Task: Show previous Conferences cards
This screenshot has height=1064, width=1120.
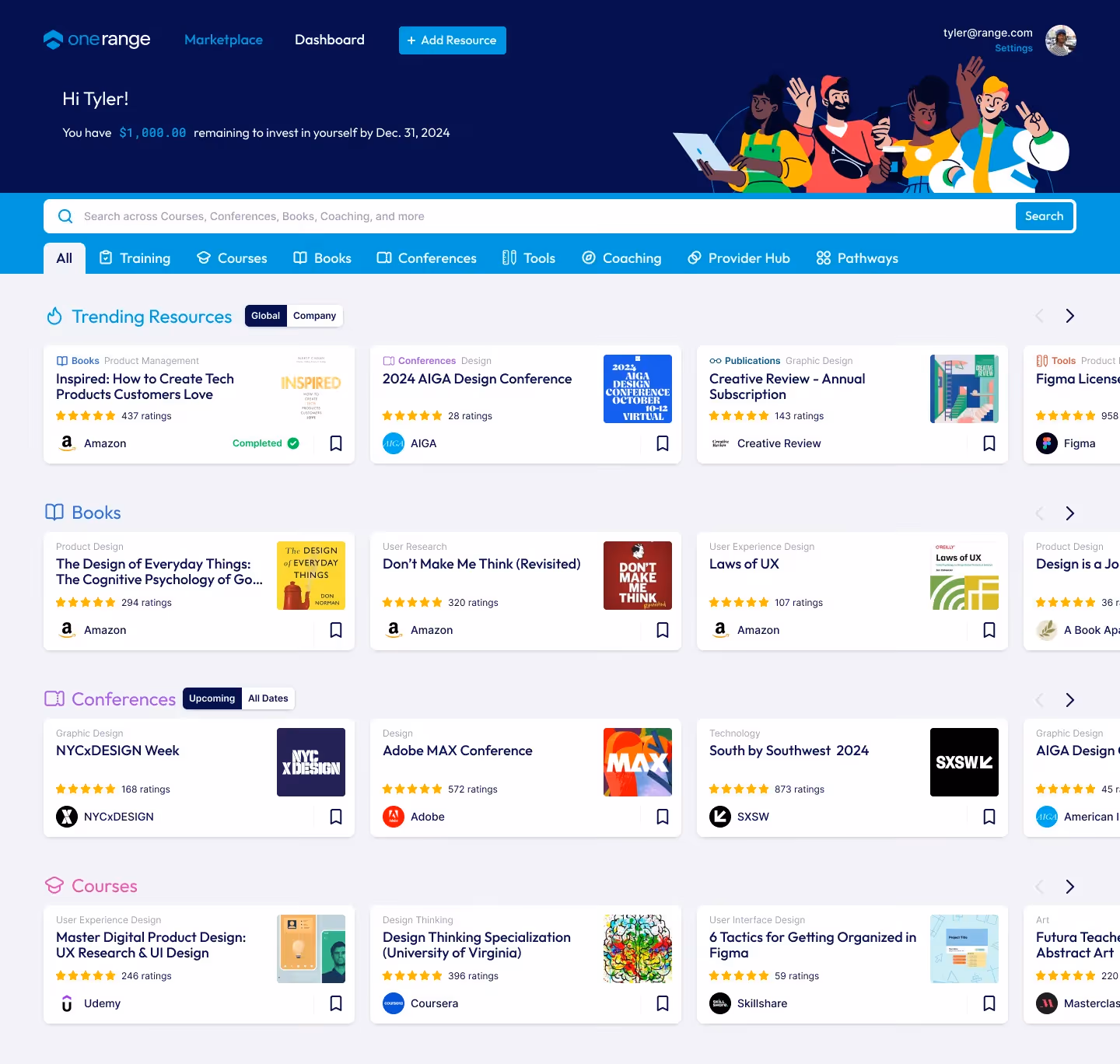Action: (x=1039, y=700)
